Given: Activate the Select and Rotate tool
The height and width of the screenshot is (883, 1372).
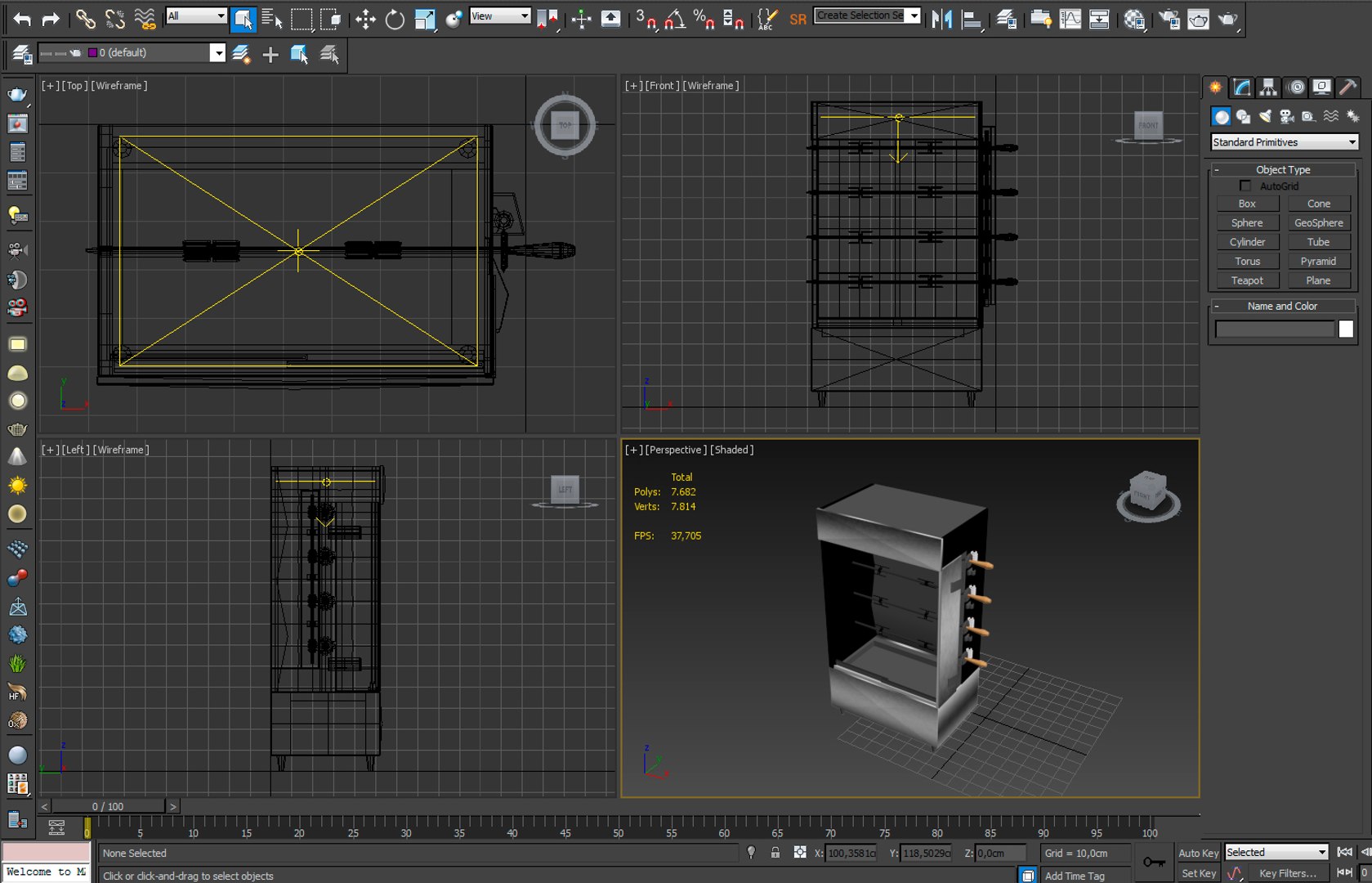Looking at the screenshot, I should tap(395, 18).
